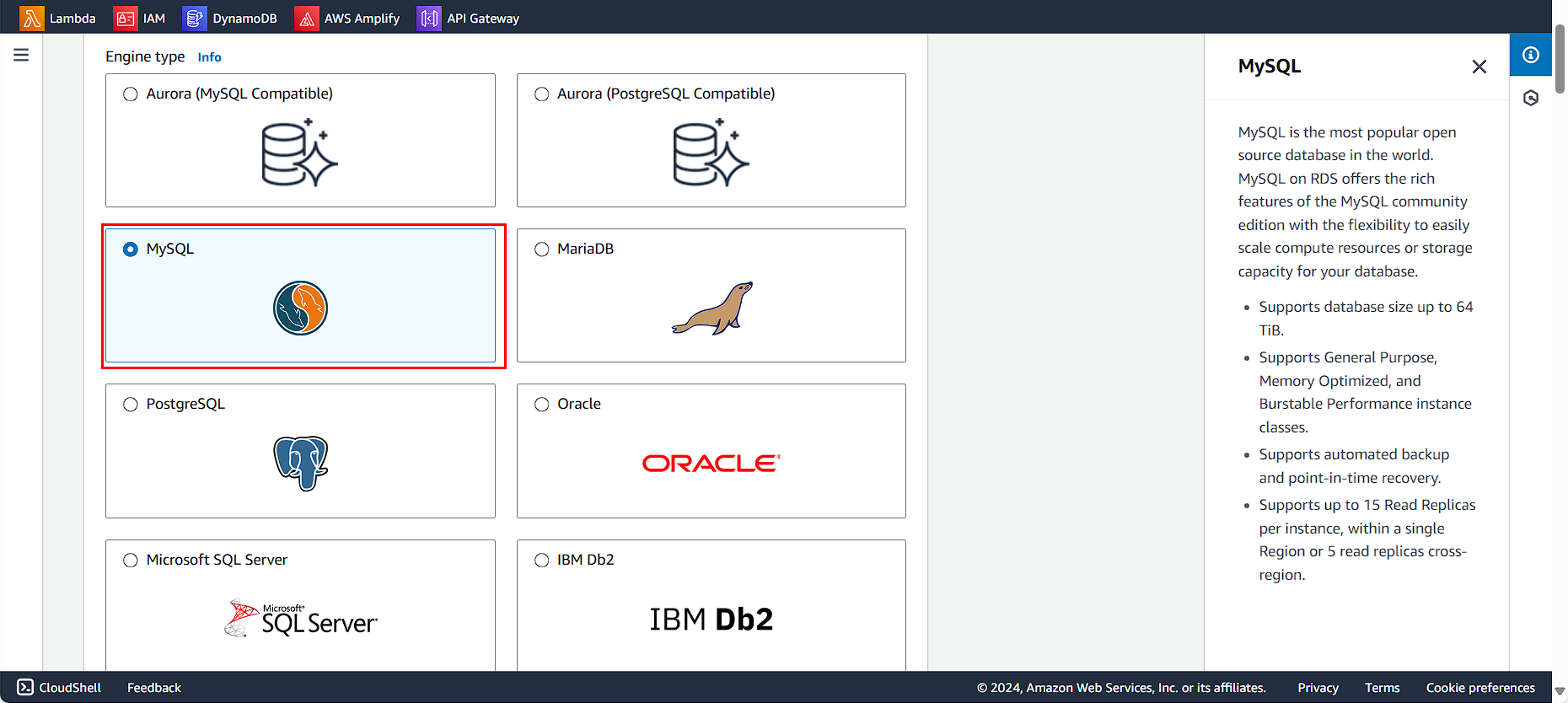Select the Oracle radio button
The image size is (1568, 703).
542,405
